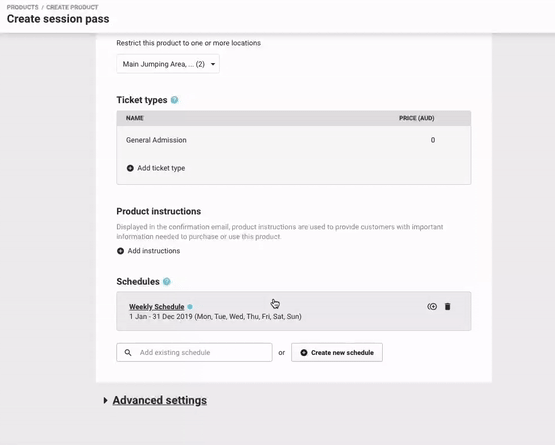Click Create new schedule button
This screenshot has width=555, height=445.
[x=337, y=353]
